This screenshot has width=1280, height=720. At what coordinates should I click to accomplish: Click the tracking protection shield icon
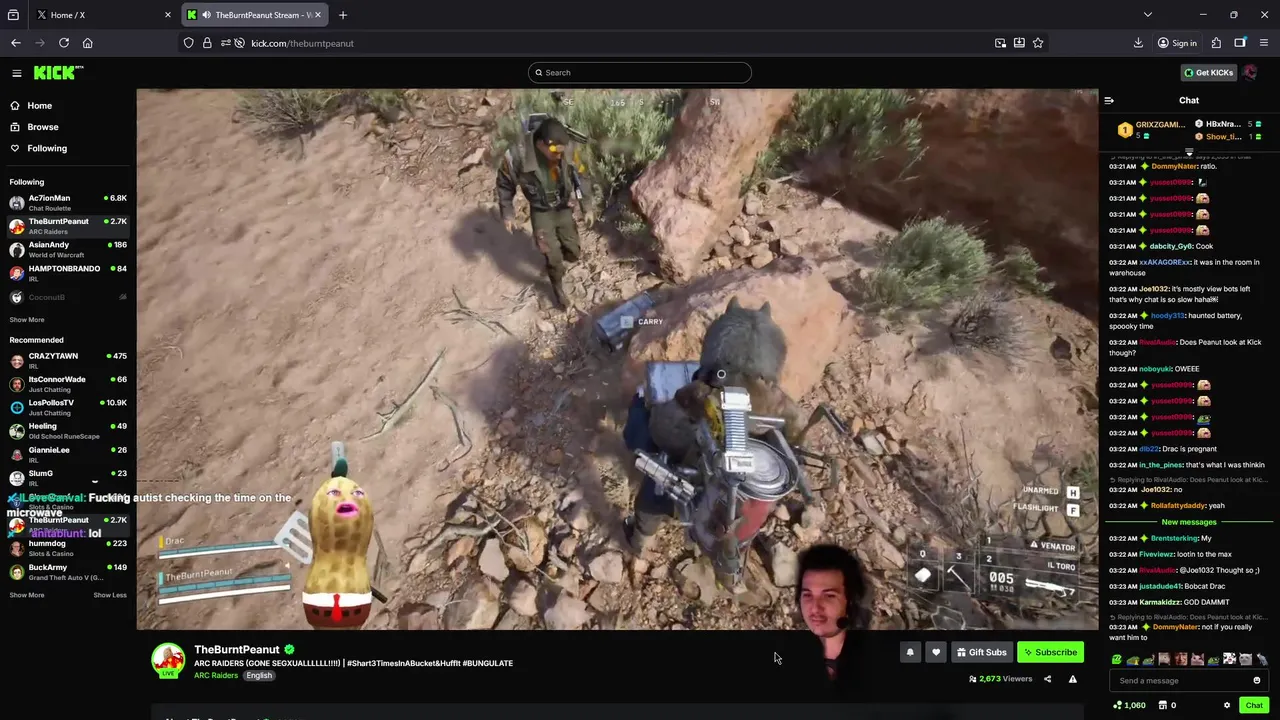coord(189,43)
